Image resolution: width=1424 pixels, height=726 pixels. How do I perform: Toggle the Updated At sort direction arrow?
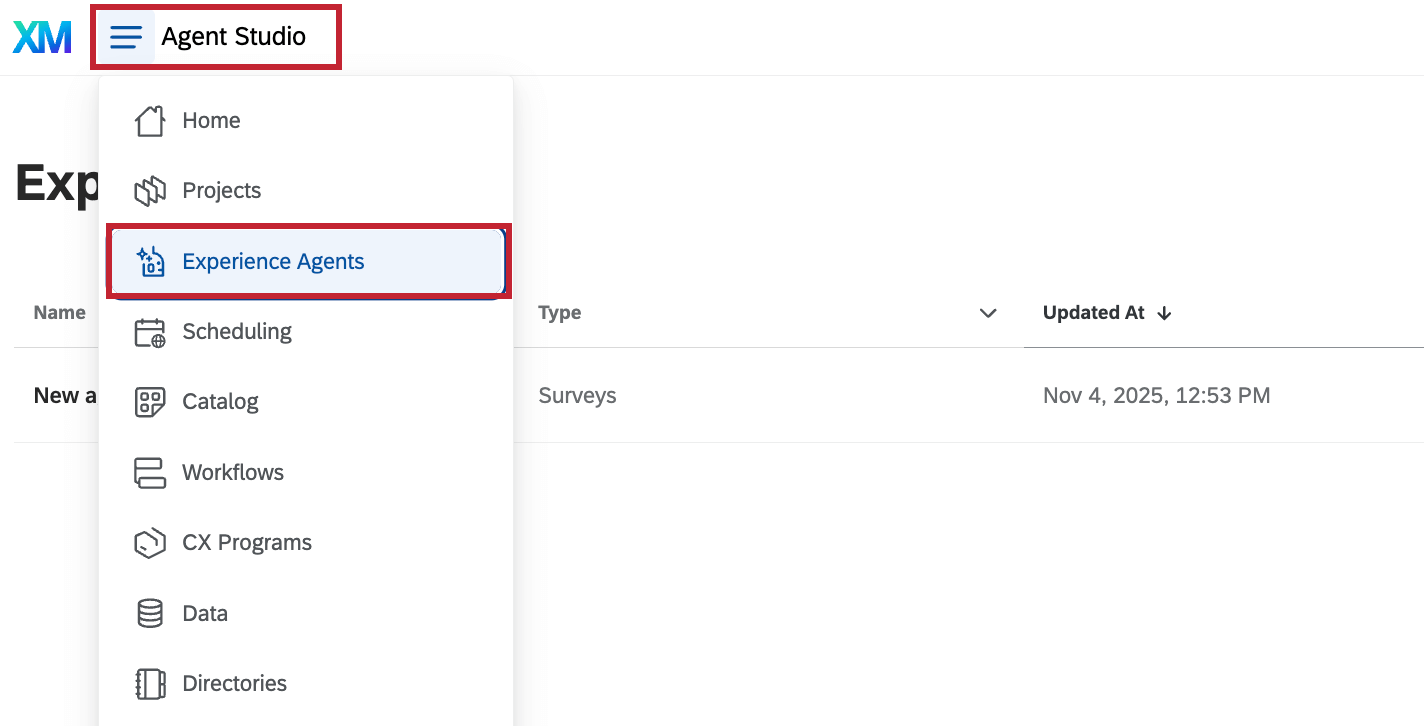1164,313
